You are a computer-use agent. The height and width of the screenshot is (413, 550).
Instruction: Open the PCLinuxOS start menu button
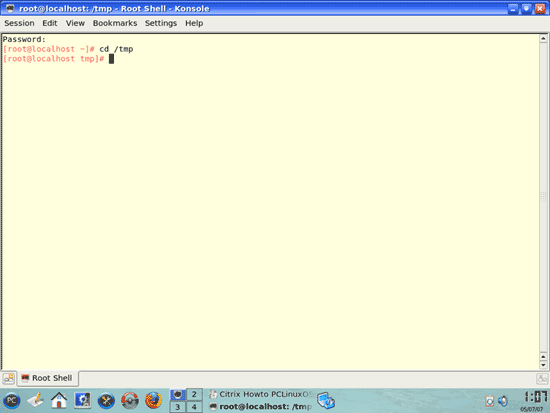pos(12,401)
